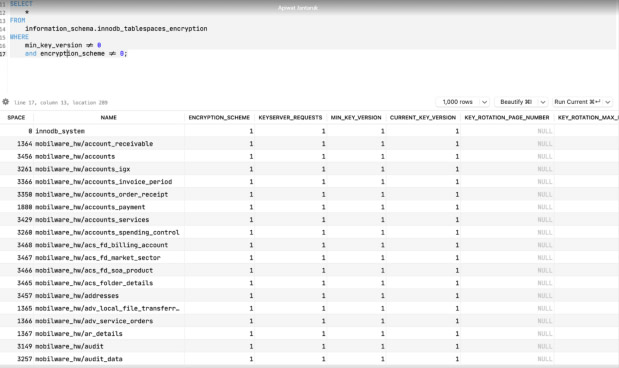Click the information_schema table name in query
This screenshot has height=368, width=619.
(116, 28)
